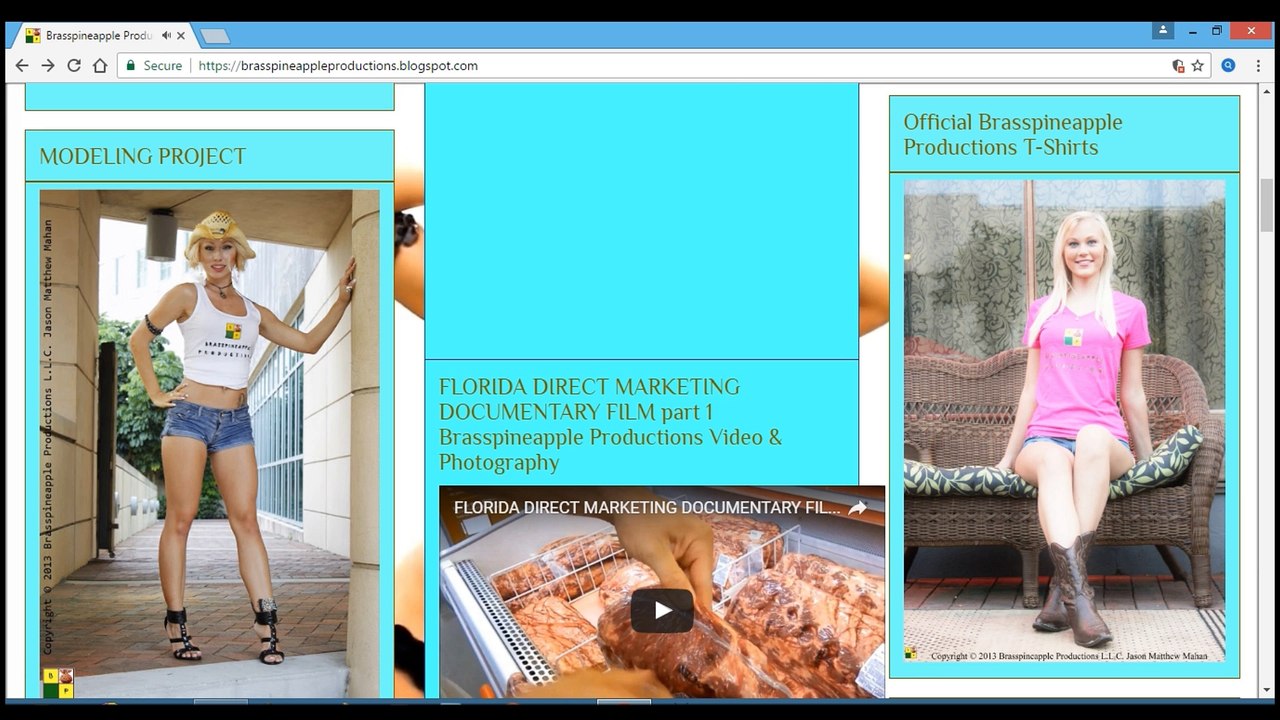Image resolution: width=1280 pixels, height=720 pixels.
Task: Open the browser home page
Action: [x=100, y=65]
